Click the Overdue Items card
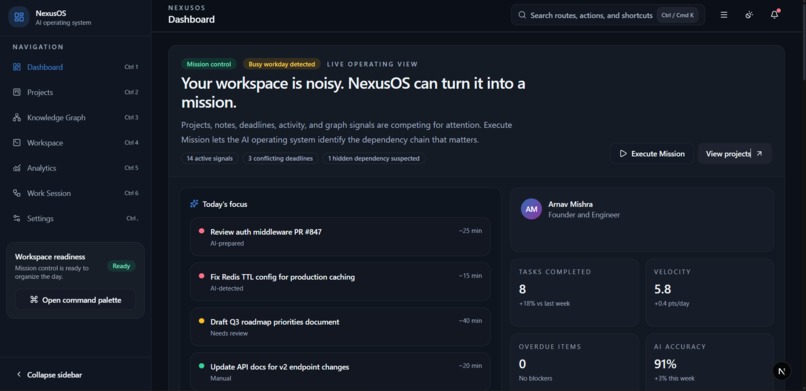Image resolution: width=806 pixels, height=391 pixels. (574, 362)
